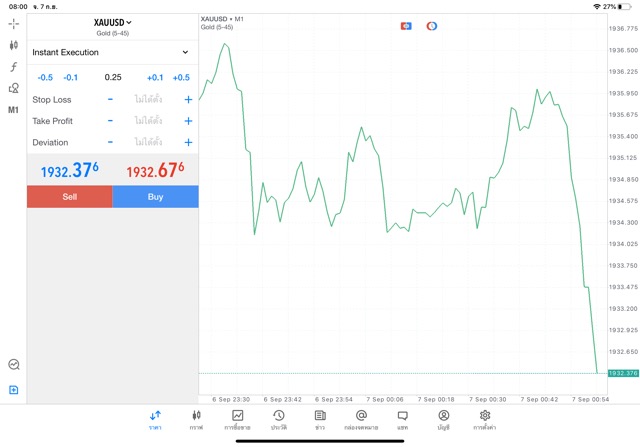
Task: Tap the 0.25 volume field
Action: pyautogui.click(x=113, y=77)
